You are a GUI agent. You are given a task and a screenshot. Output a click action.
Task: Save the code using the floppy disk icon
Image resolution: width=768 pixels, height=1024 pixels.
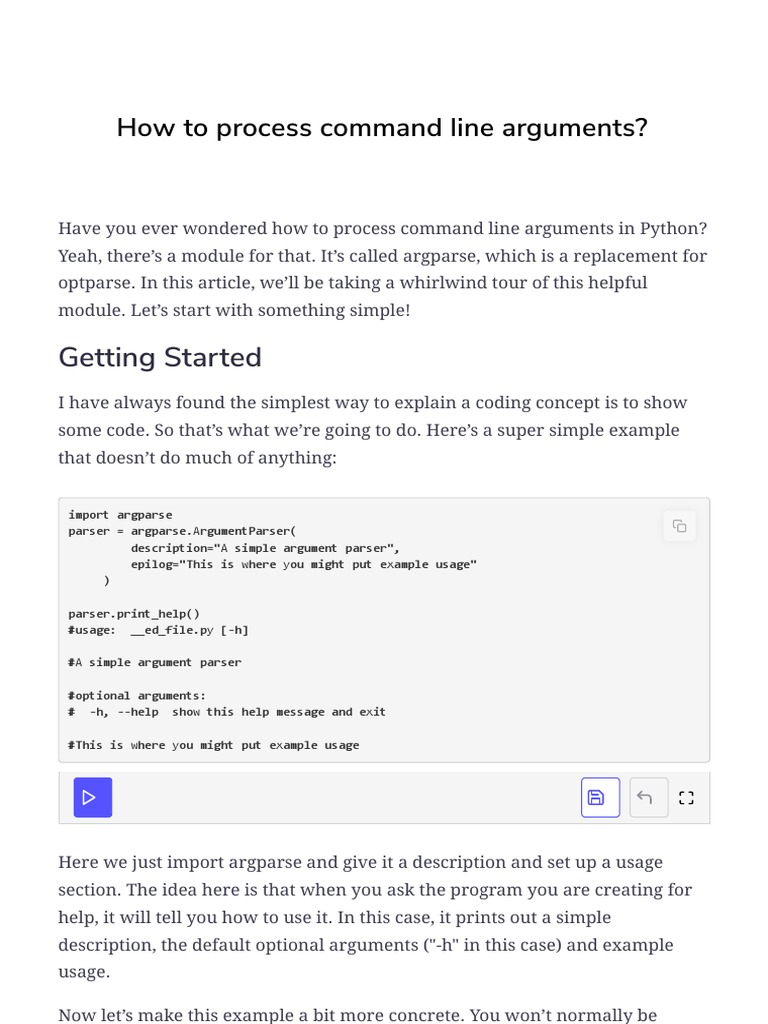600,797
